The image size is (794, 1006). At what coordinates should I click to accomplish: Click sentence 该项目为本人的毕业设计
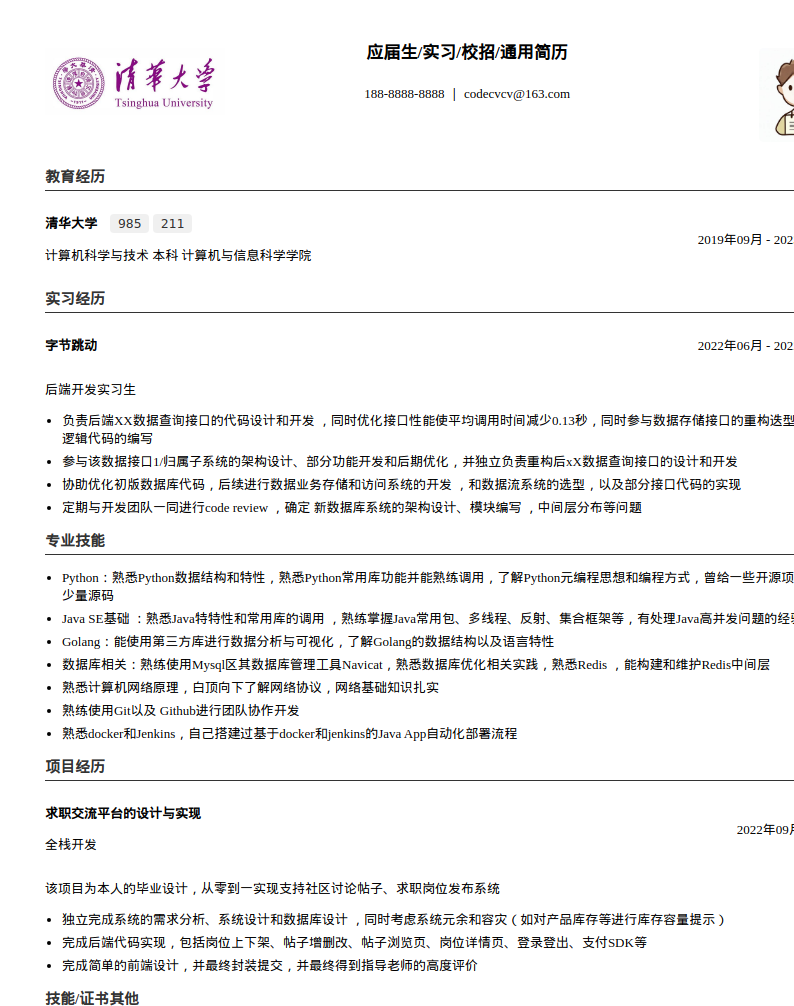(x=273, y=889)
